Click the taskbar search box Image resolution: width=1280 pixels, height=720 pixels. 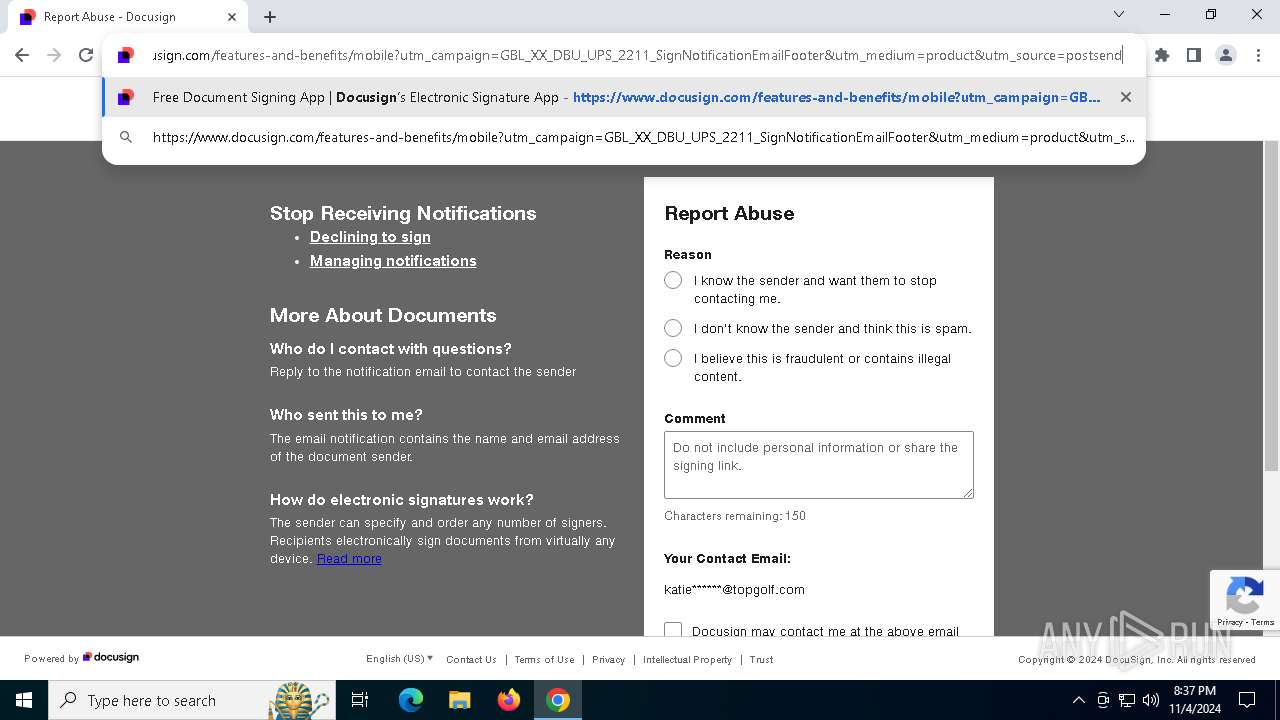click(191, 700)
